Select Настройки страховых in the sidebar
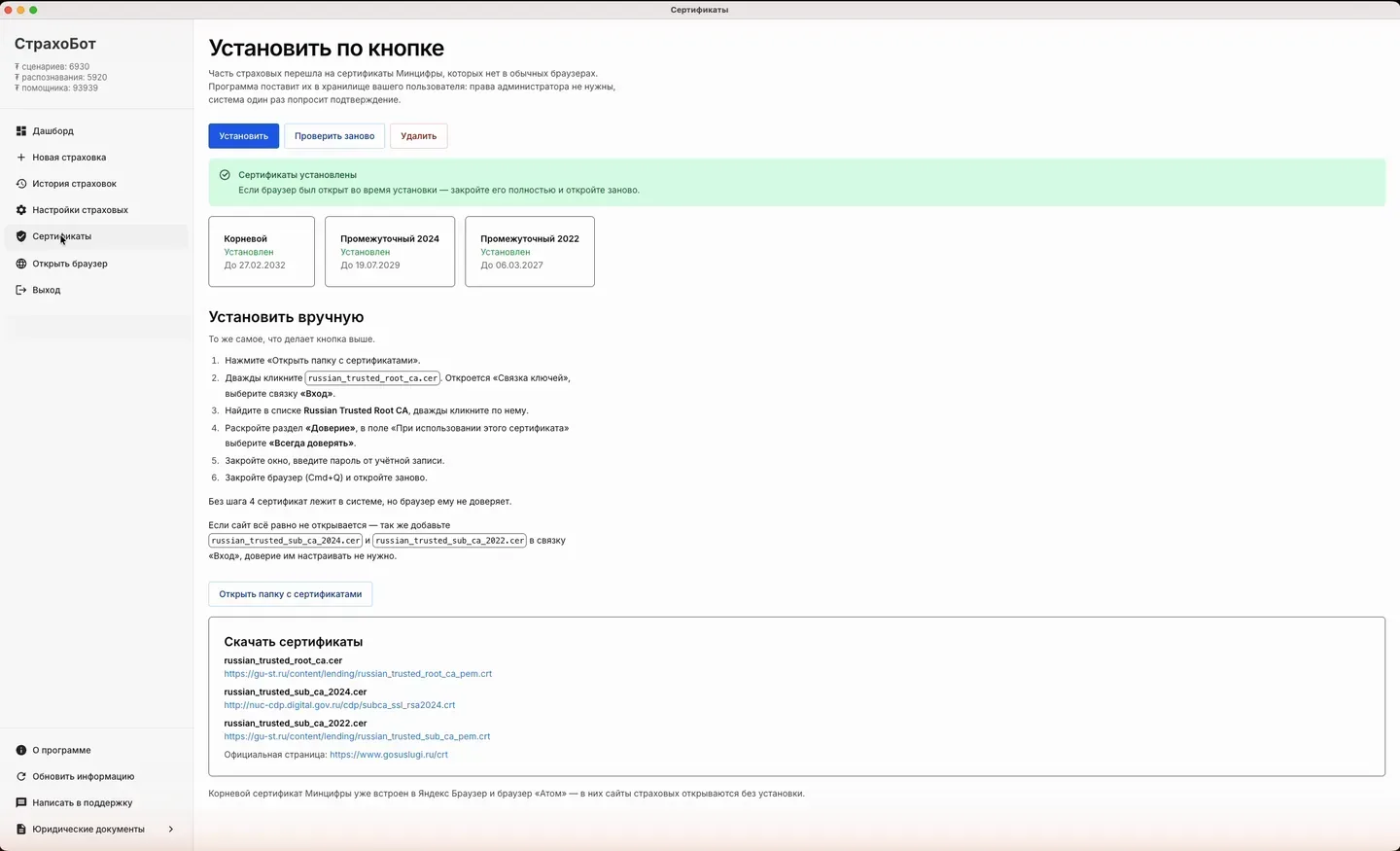This screenshot has height=851, width=1400. click(x=96, y=210)
